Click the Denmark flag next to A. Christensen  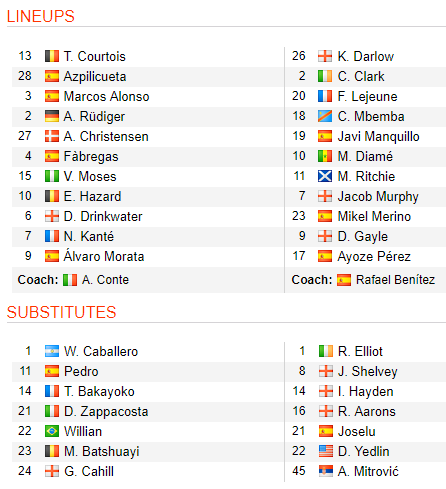coord(52,136)
